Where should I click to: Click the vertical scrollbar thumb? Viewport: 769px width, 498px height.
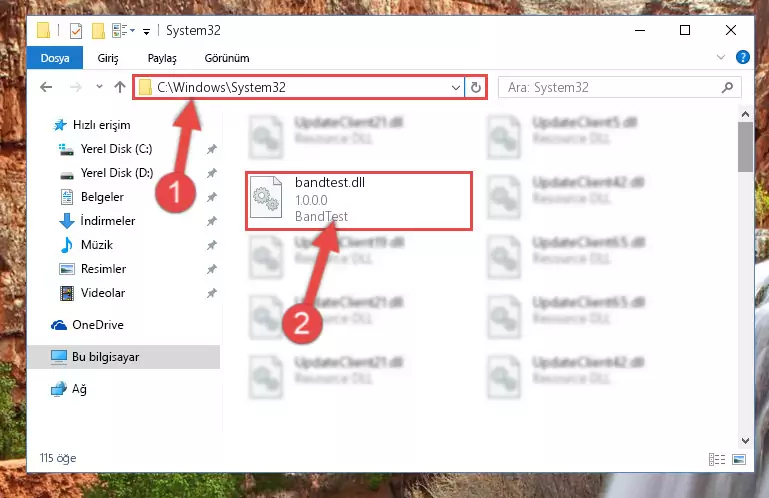[x=745, y=147]
